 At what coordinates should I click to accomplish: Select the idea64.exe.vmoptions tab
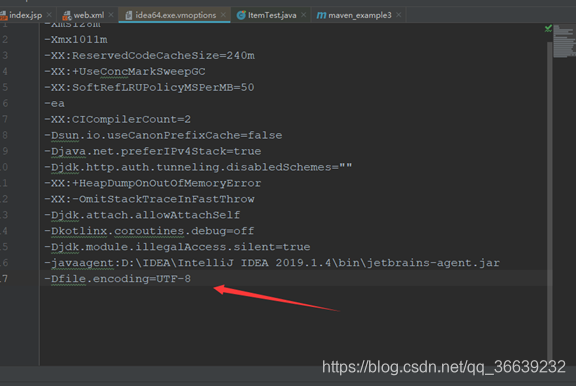coord(175,15)
